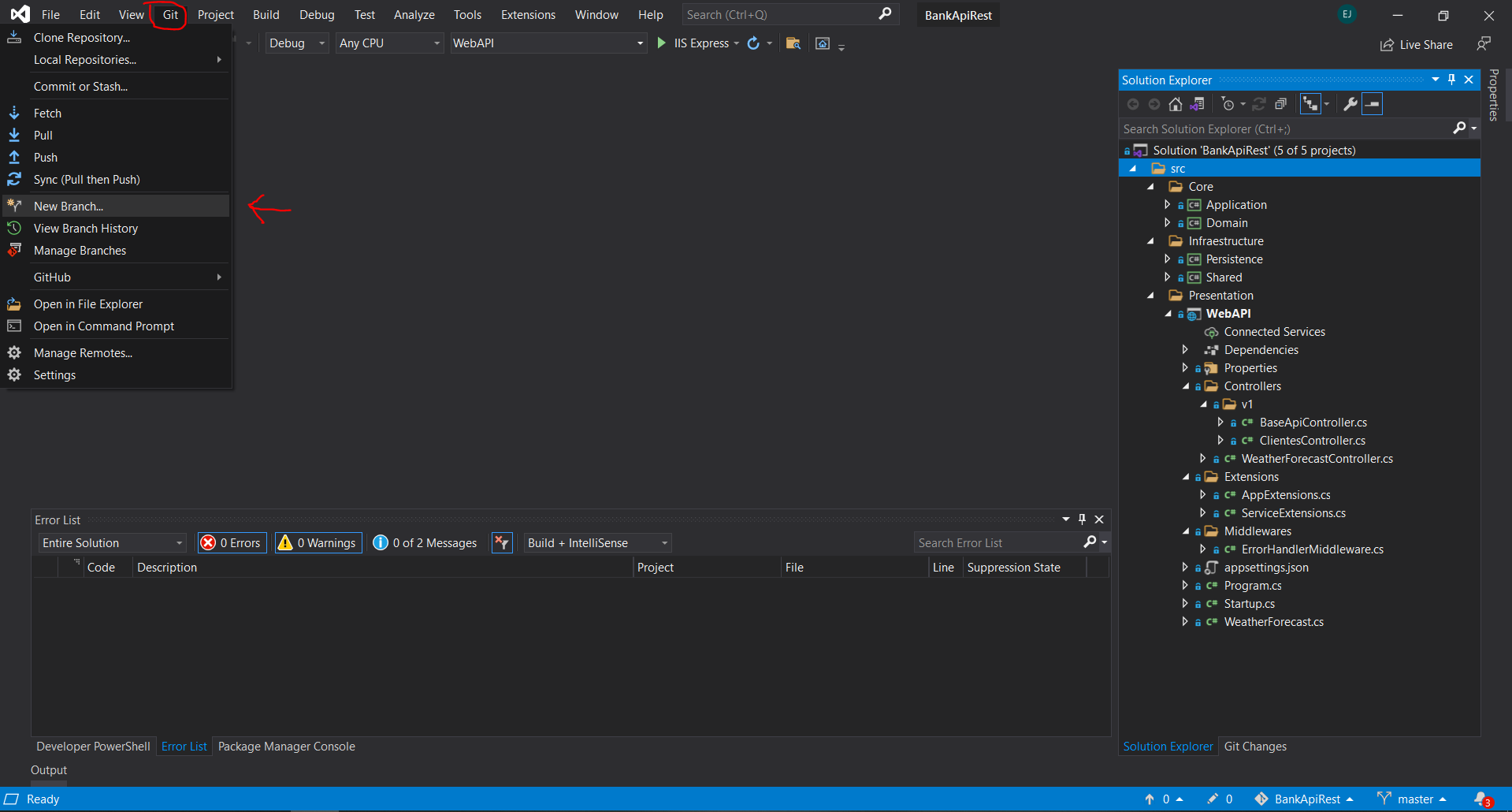
Task: Select Manage Branches menu item
Action: [117, 251]
